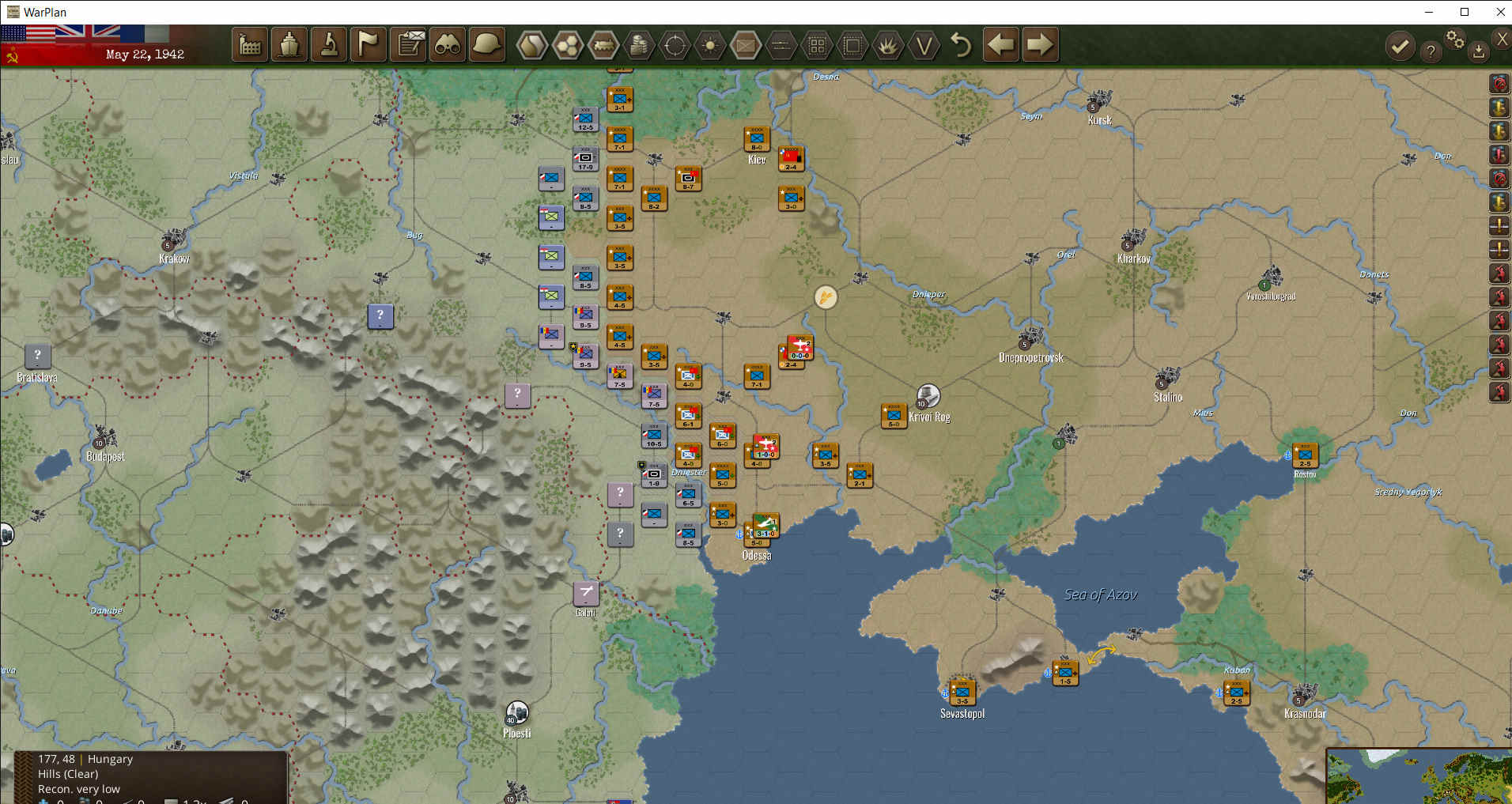Open the reports notepad with envelope
Image resolution: width=1512 pixels, height=804 pixels.
[408, 45]
